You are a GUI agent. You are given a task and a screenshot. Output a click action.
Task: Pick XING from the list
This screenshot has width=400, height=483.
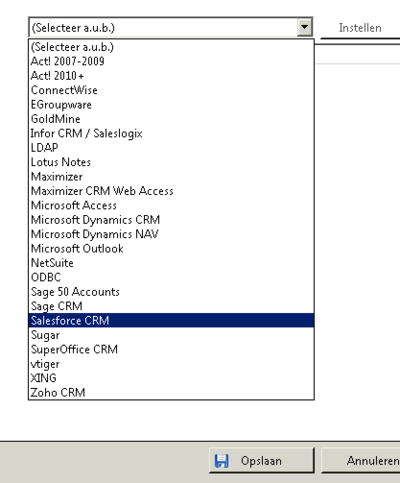point(171,378)
